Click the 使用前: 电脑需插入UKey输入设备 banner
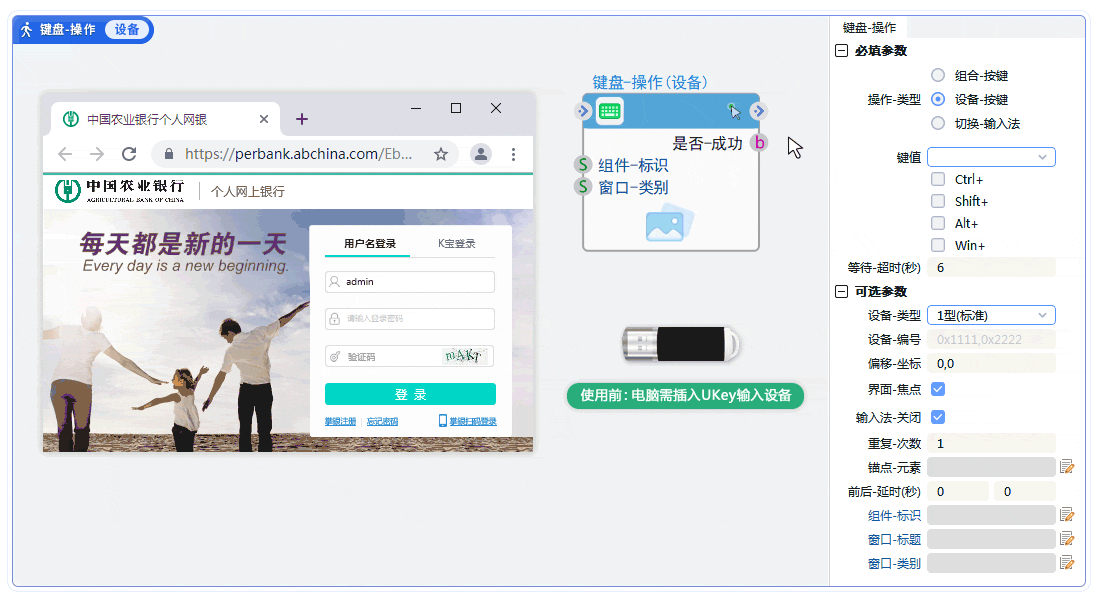The image size is (1101, 598). (685, 395)
